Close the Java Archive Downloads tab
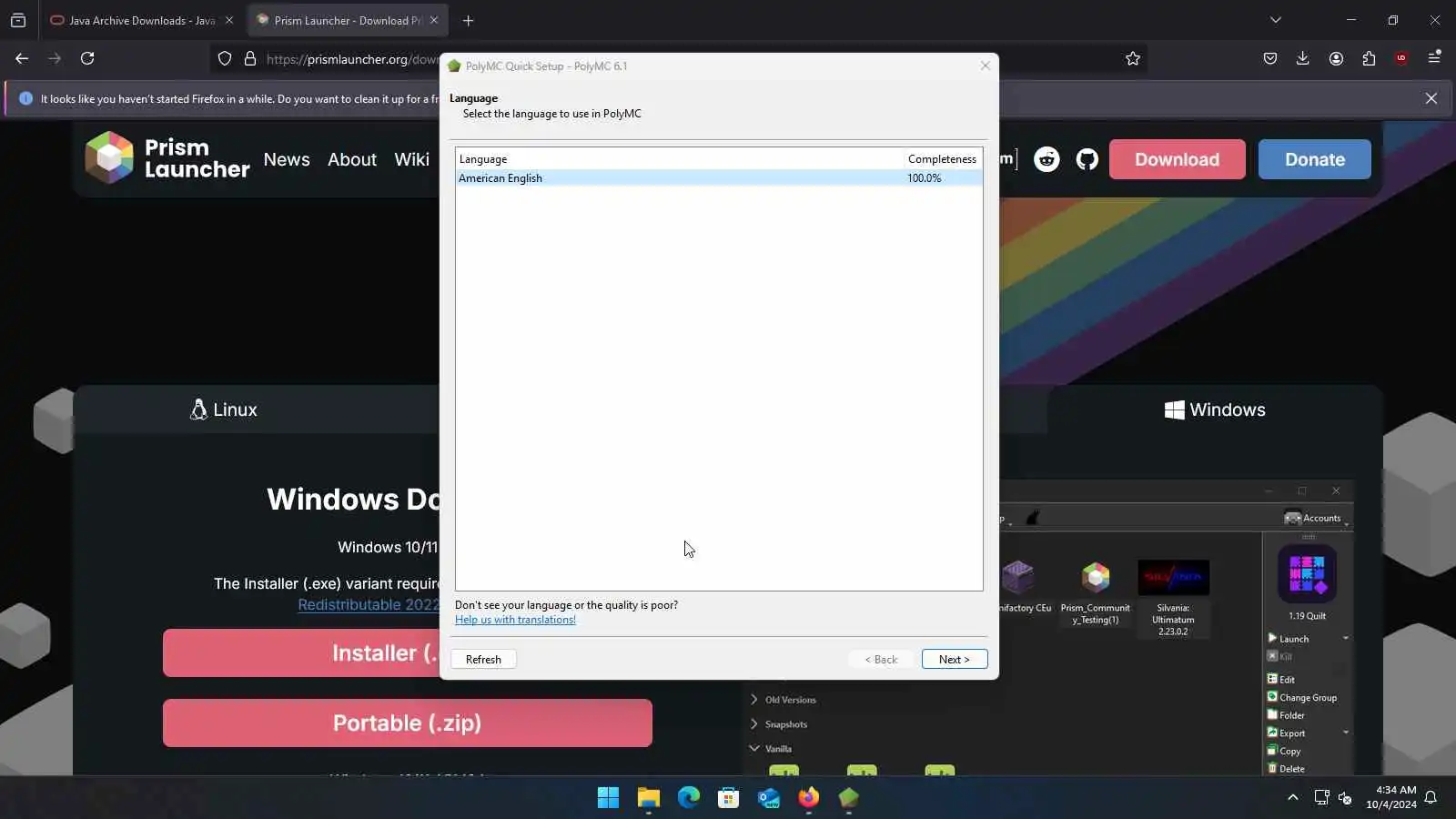Screen dimensions: 1456x819 [x=229, y=20]
